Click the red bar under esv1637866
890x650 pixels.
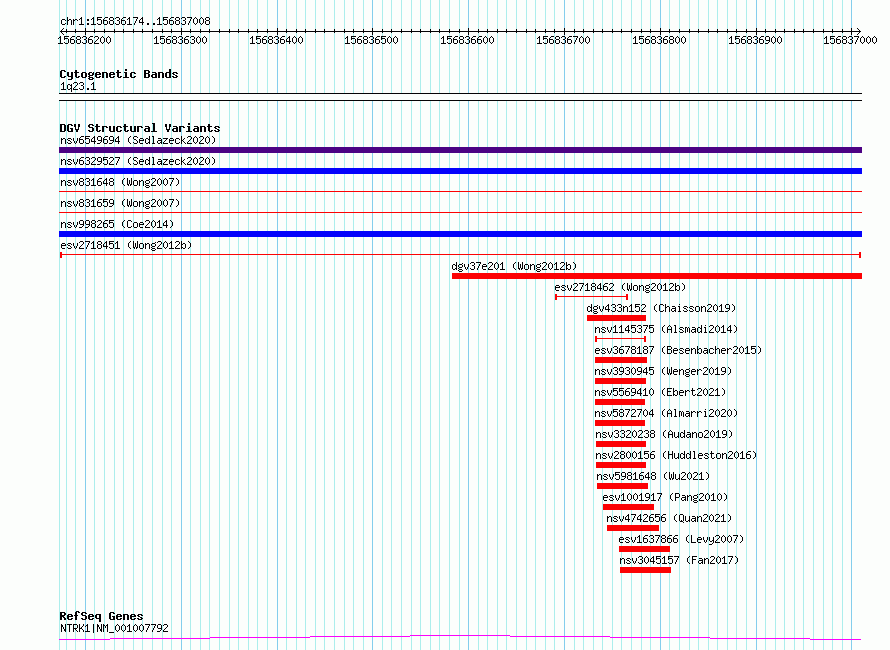pyautogui.click(x=644, y=549)
